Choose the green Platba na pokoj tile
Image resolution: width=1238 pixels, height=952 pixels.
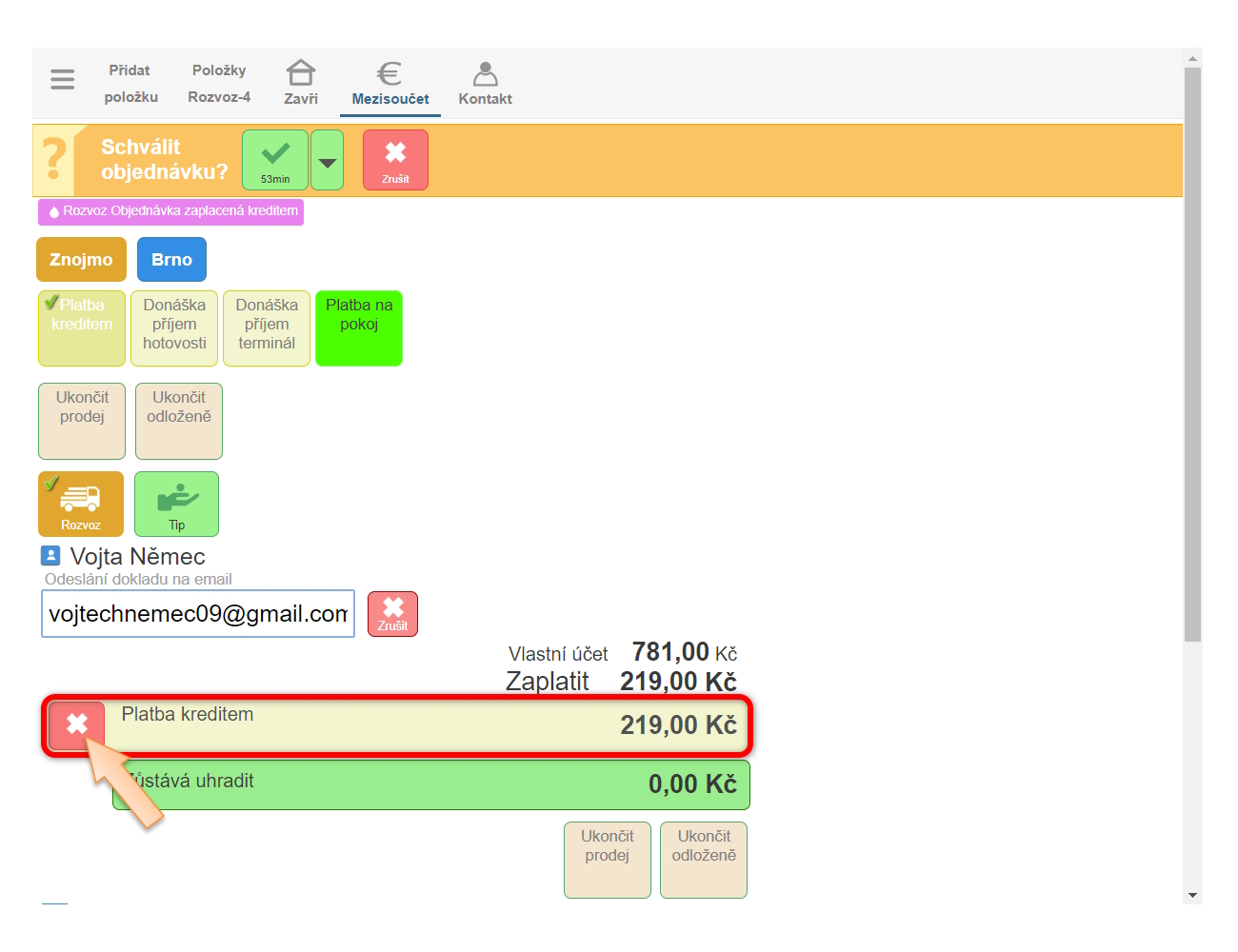click(x=359, y=327)
